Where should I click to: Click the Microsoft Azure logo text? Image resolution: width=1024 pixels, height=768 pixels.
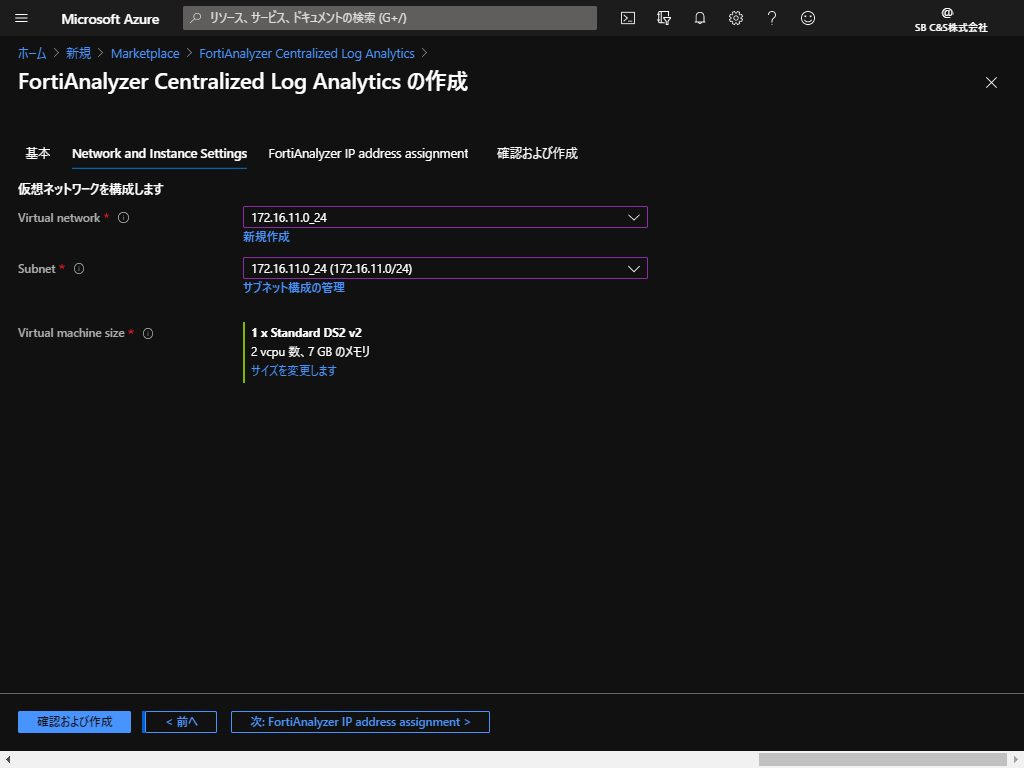110,19
